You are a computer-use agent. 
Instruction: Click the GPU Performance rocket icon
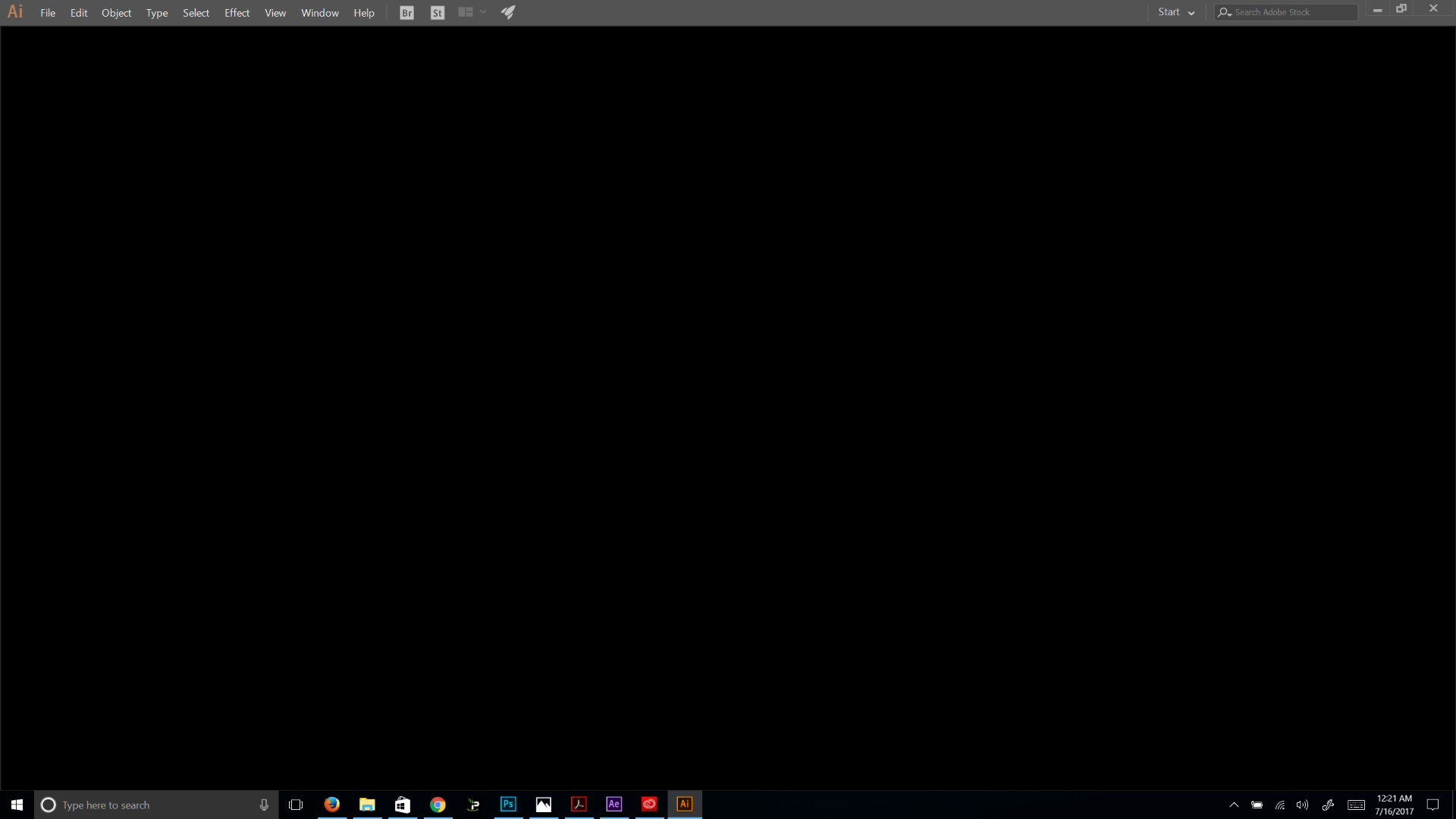(508, 12)
